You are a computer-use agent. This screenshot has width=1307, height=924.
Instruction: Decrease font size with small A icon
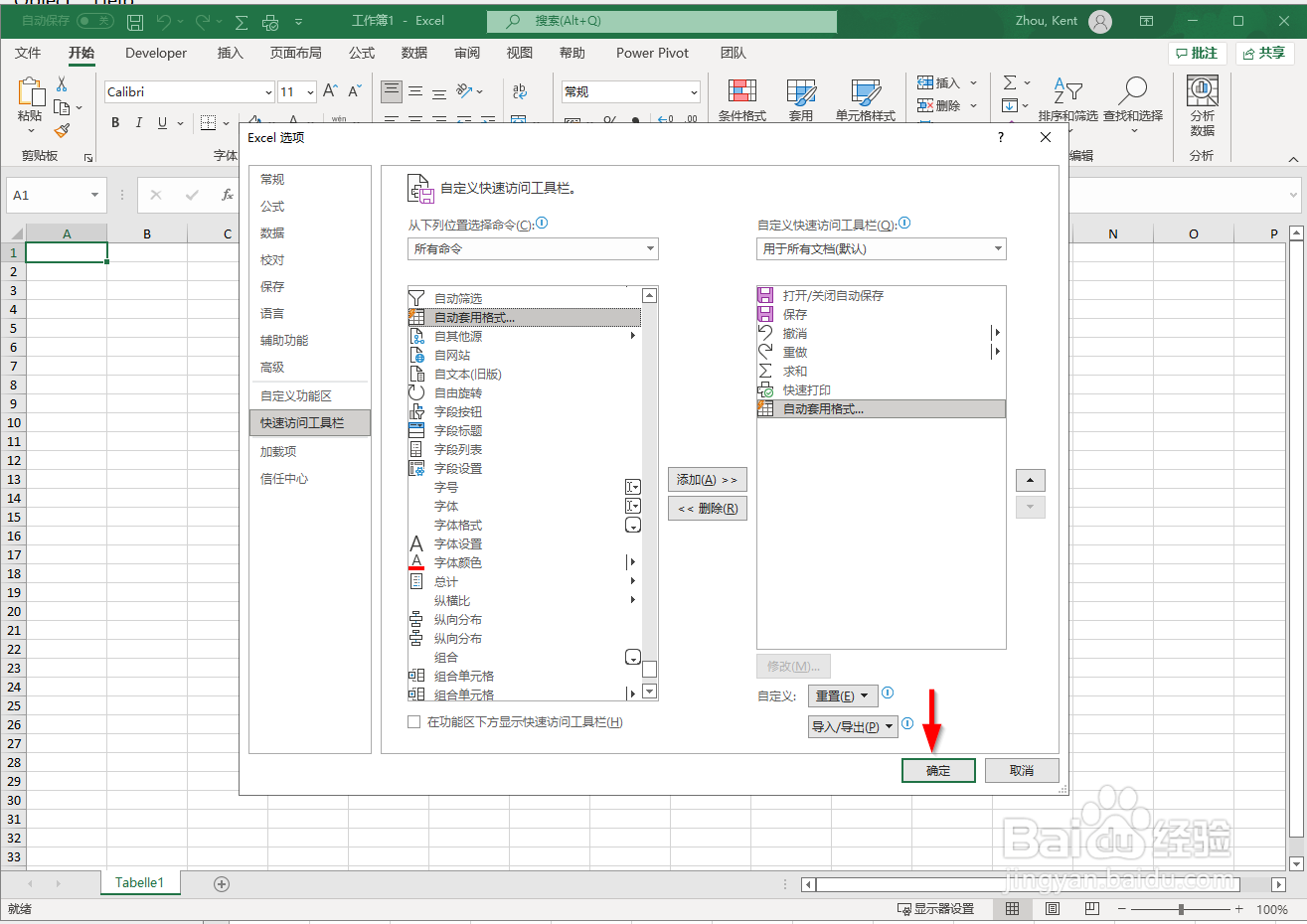coord(354,91)
